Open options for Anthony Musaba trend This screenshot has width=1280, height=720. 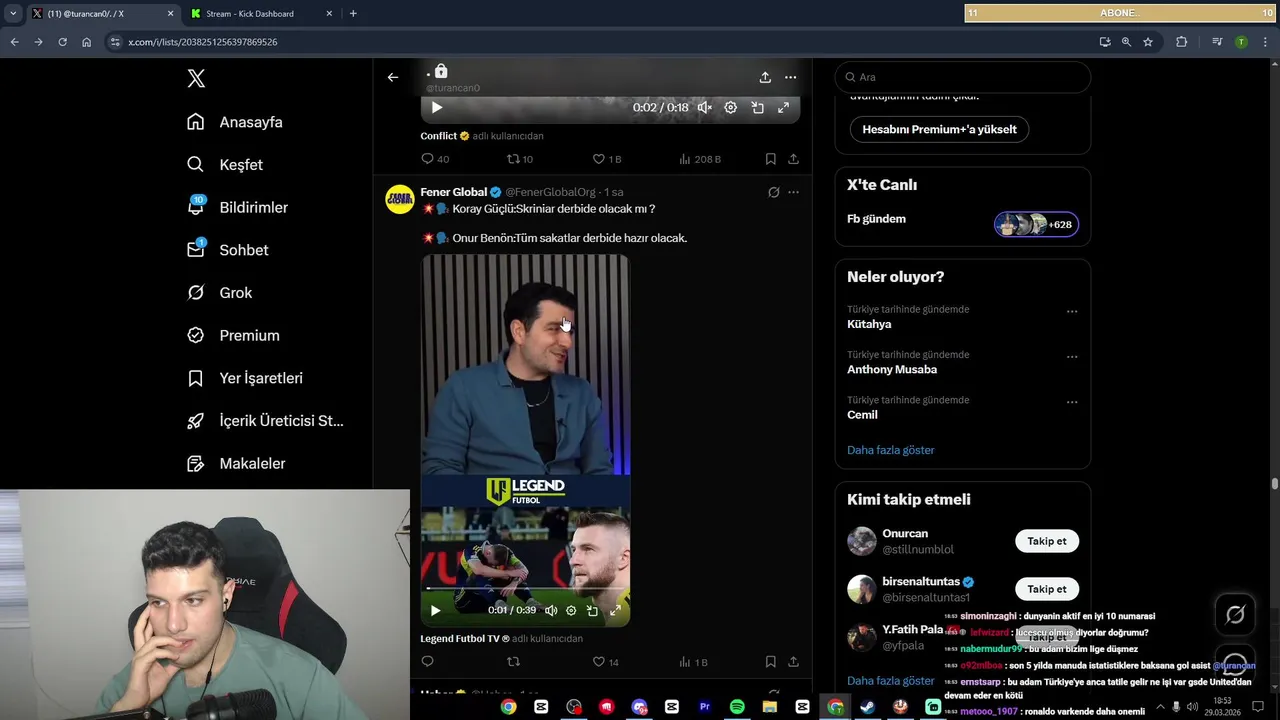pos(1072,357)
